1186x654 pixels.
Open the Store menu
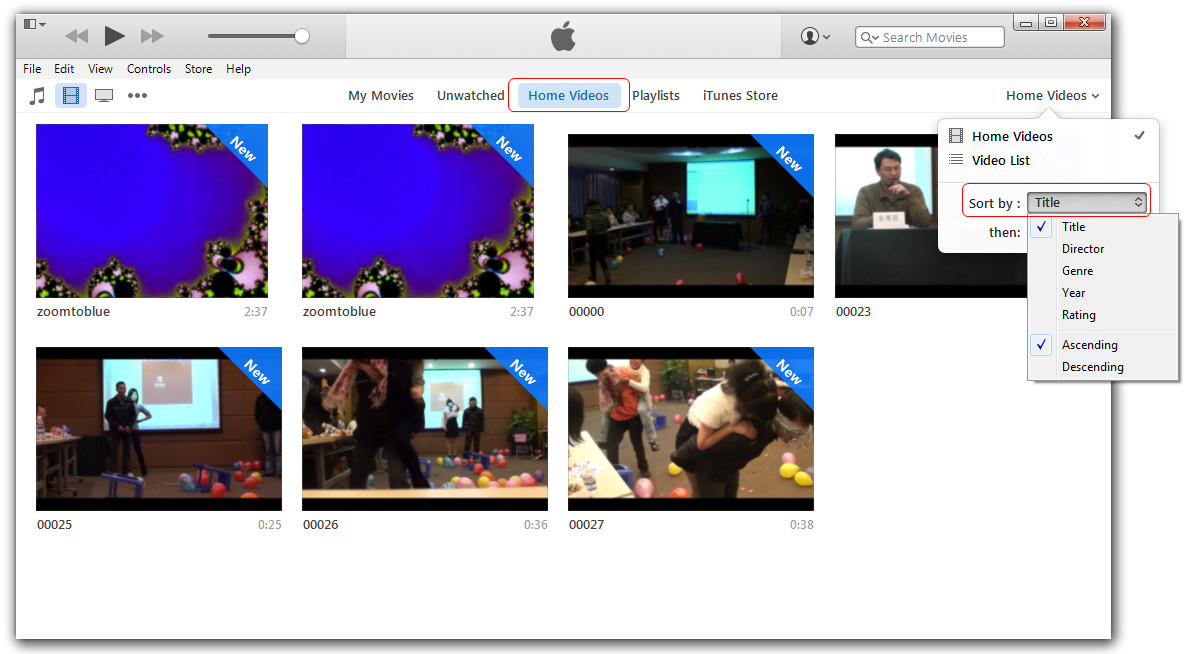pyautogui.click(x=198, y=69)
